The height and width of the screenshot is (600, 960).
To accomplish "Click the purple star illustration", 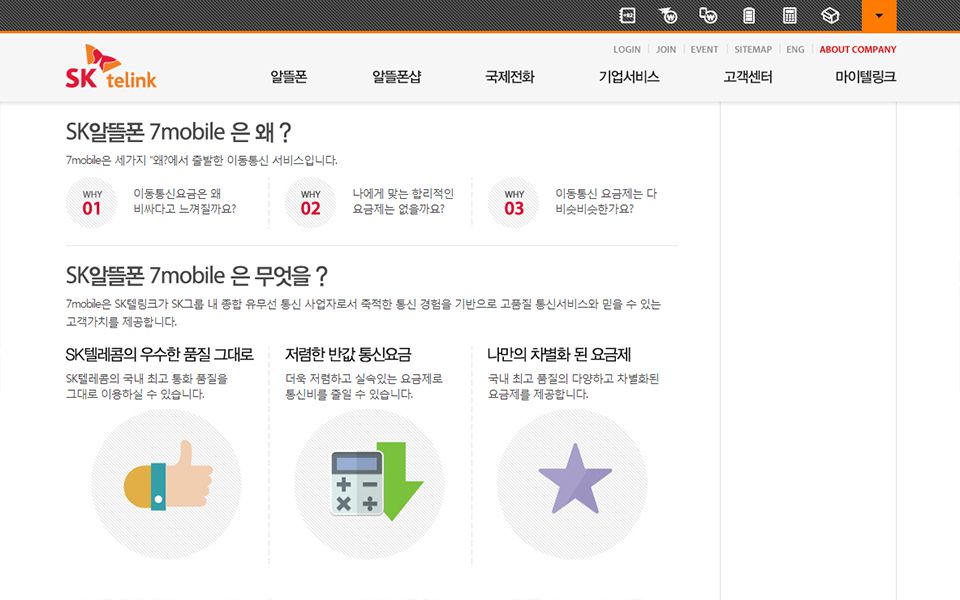I will point(574,481).
